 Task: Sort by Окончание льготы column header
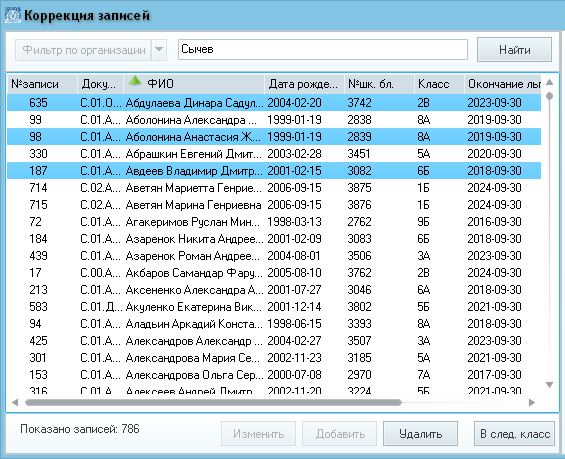coord(503,84)
